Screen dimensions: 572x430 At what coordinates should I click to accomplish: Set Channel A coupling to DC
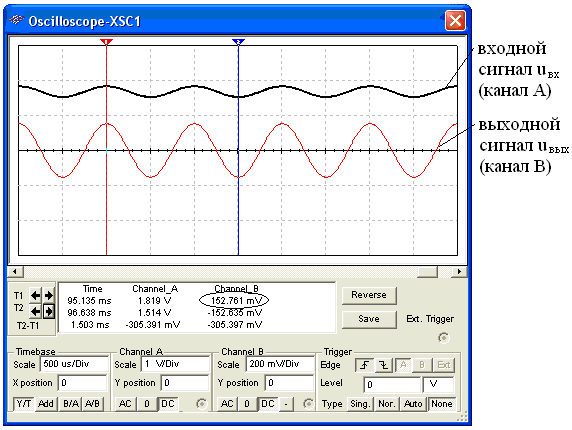pyautogui.click(x=168, y=404)
